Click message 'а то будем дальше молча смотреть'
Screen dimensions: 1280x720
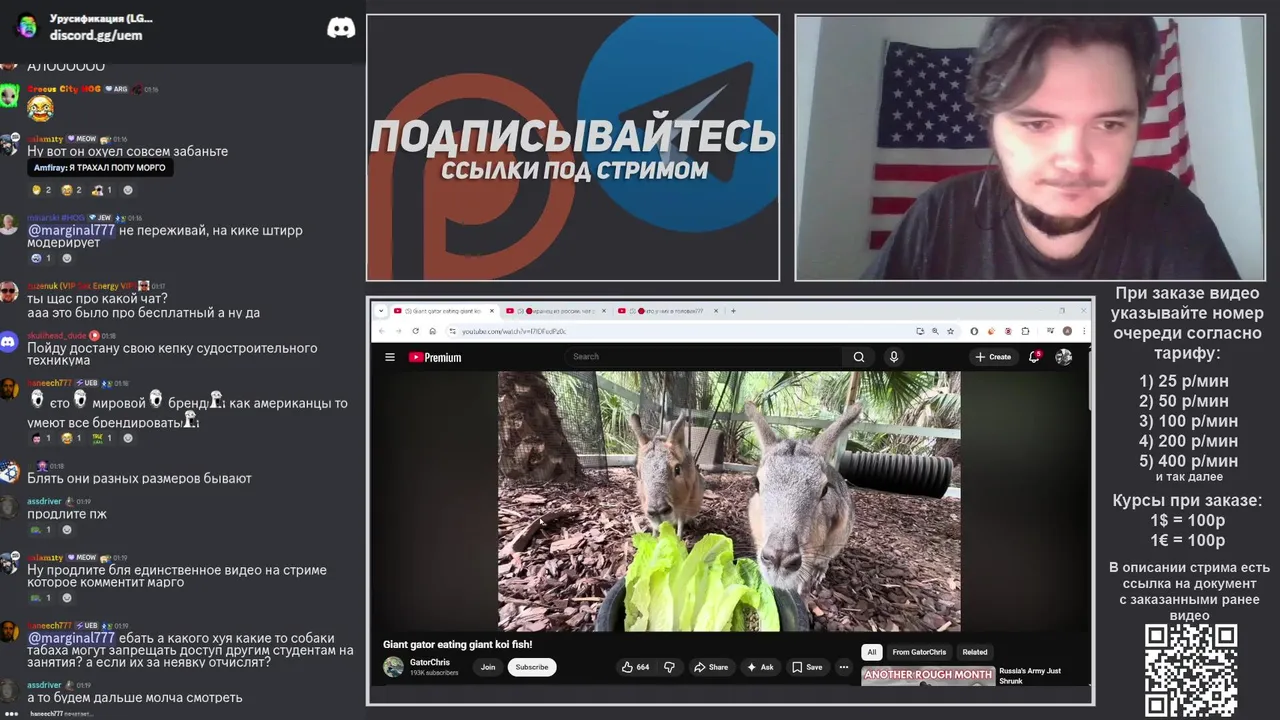[134, 697]
